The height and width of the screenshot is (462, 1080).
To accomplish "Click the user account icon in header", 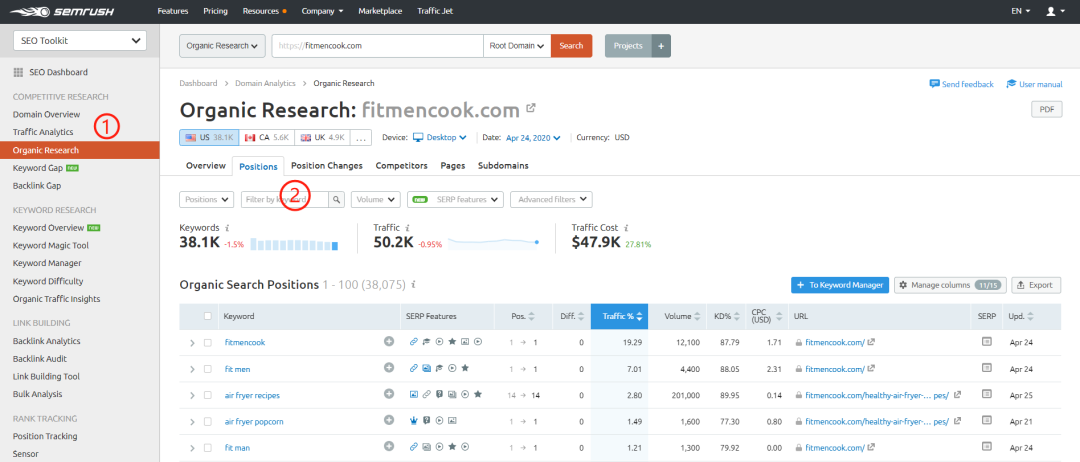I will click(x=1051, y=11).
